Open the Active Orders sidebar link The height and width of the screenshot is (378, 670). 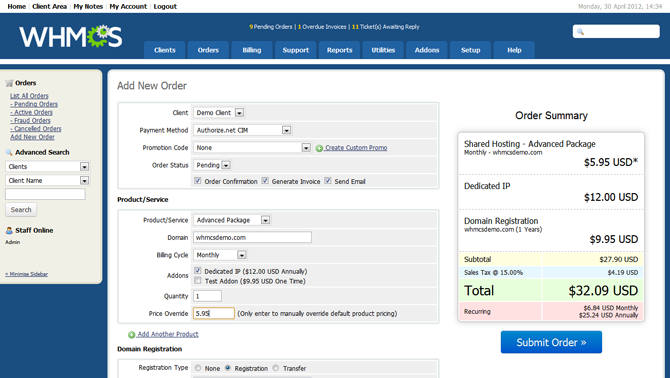pos(31,112)
